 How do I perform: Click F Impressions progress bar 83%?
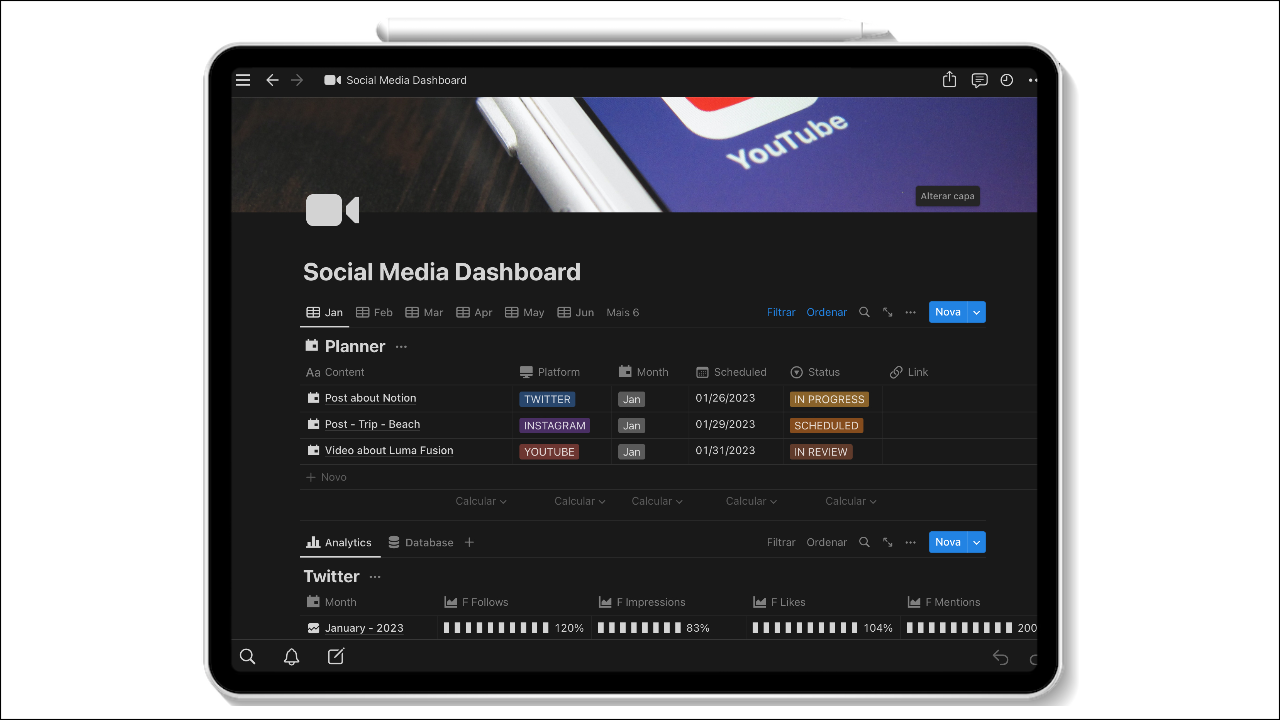(x=654, y=628)
